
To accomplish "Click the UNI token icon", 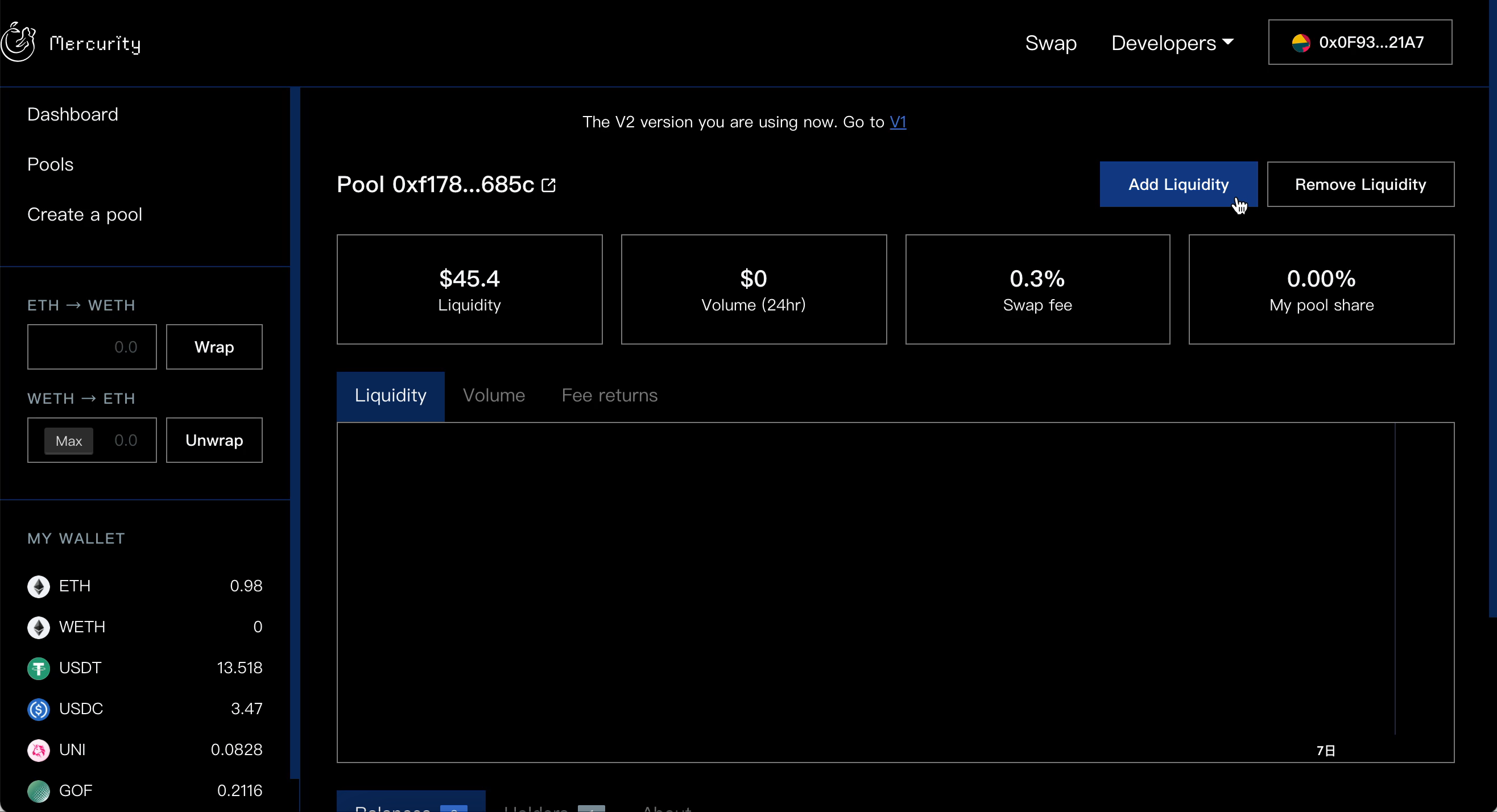I will coord(38,750).
